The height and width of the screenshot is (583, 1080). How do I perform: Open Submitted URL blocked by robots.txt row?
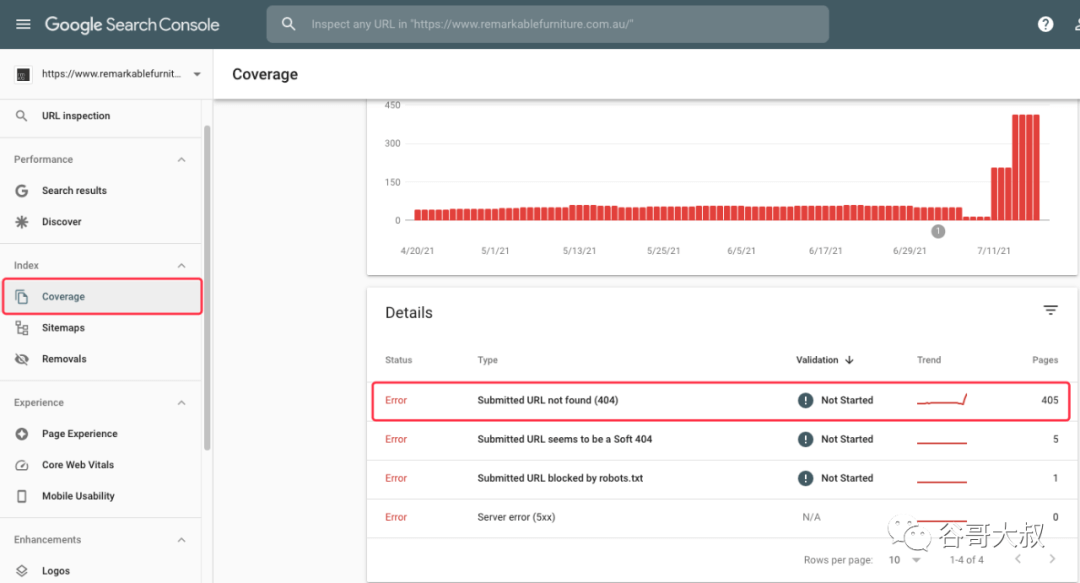721,478
